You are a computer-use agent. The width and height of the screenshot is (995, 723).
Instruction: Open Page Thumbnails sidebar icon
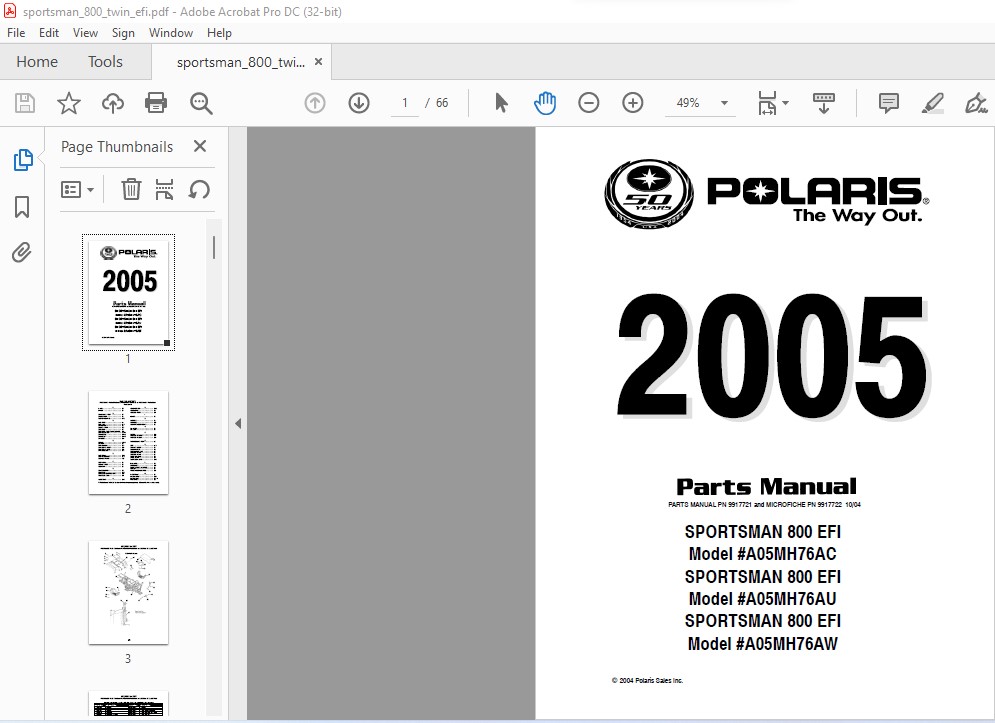23,160
